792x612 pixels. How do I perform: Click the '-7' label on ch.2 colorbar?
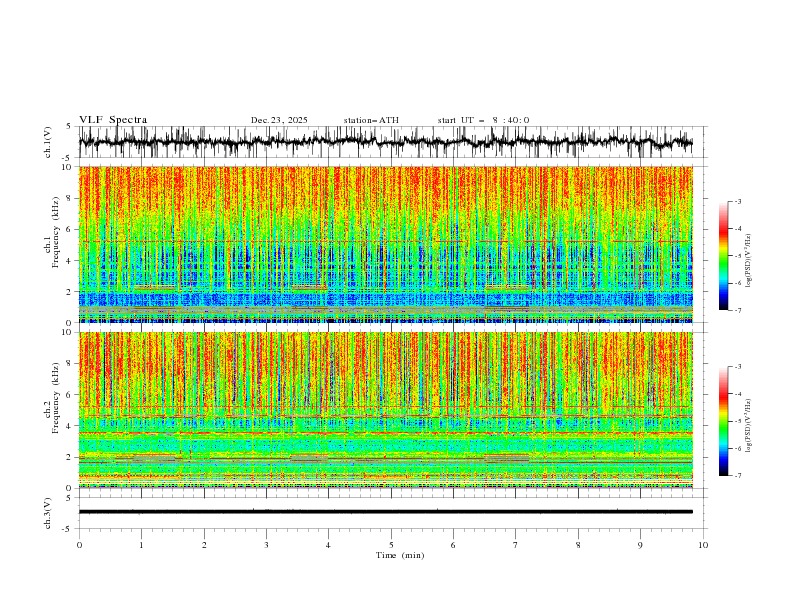tap(737, 475)
